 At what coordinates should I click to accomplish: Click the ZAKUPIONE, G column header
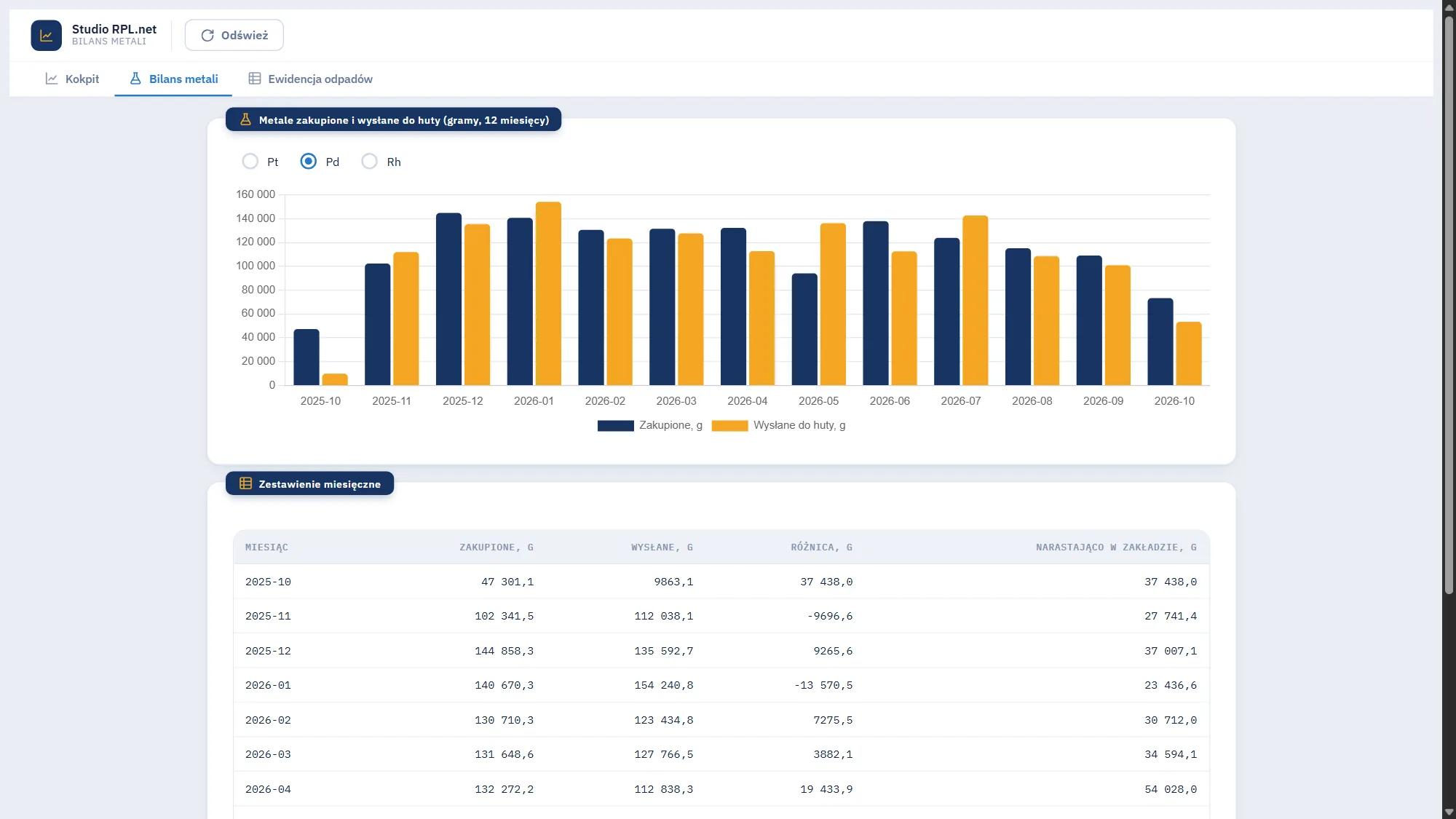pos(496,547)
